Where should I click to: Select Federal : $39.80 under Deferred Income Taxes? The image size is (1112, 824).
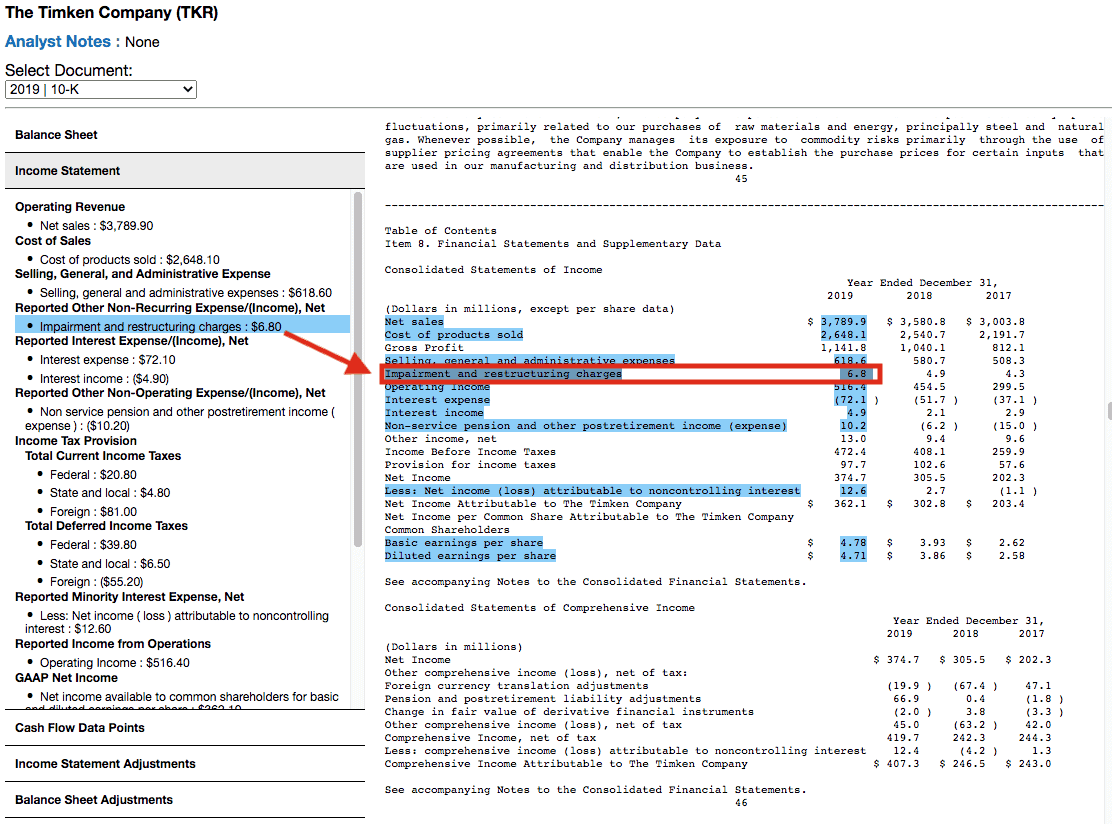pos(93,545)
